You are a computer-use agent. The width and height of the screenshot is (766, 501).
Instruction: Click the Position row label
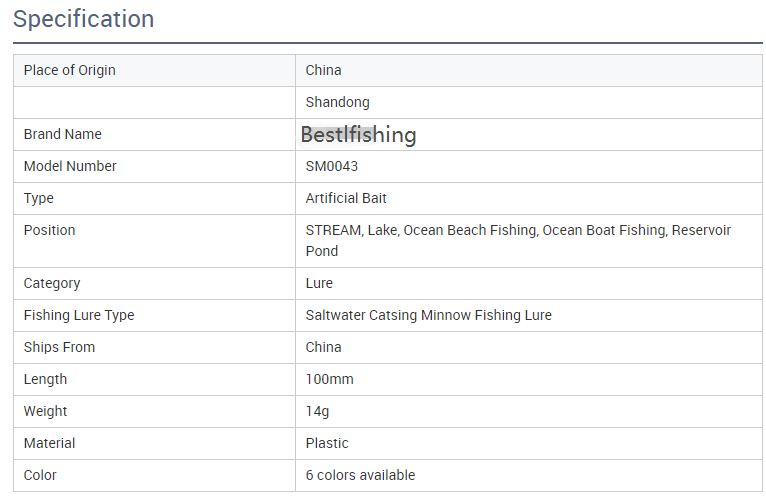[49, 230]
